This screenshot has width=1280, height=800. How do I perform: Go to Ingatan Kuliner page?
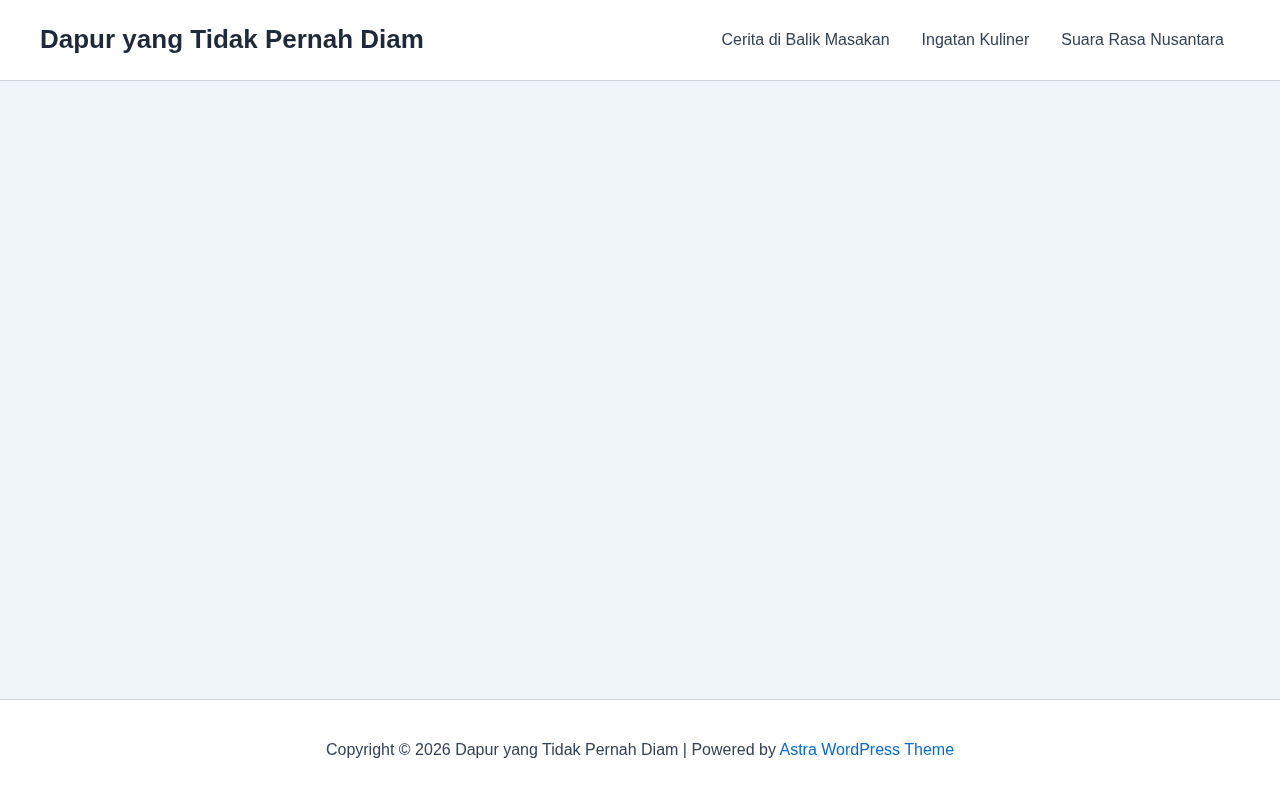point(975,40)
